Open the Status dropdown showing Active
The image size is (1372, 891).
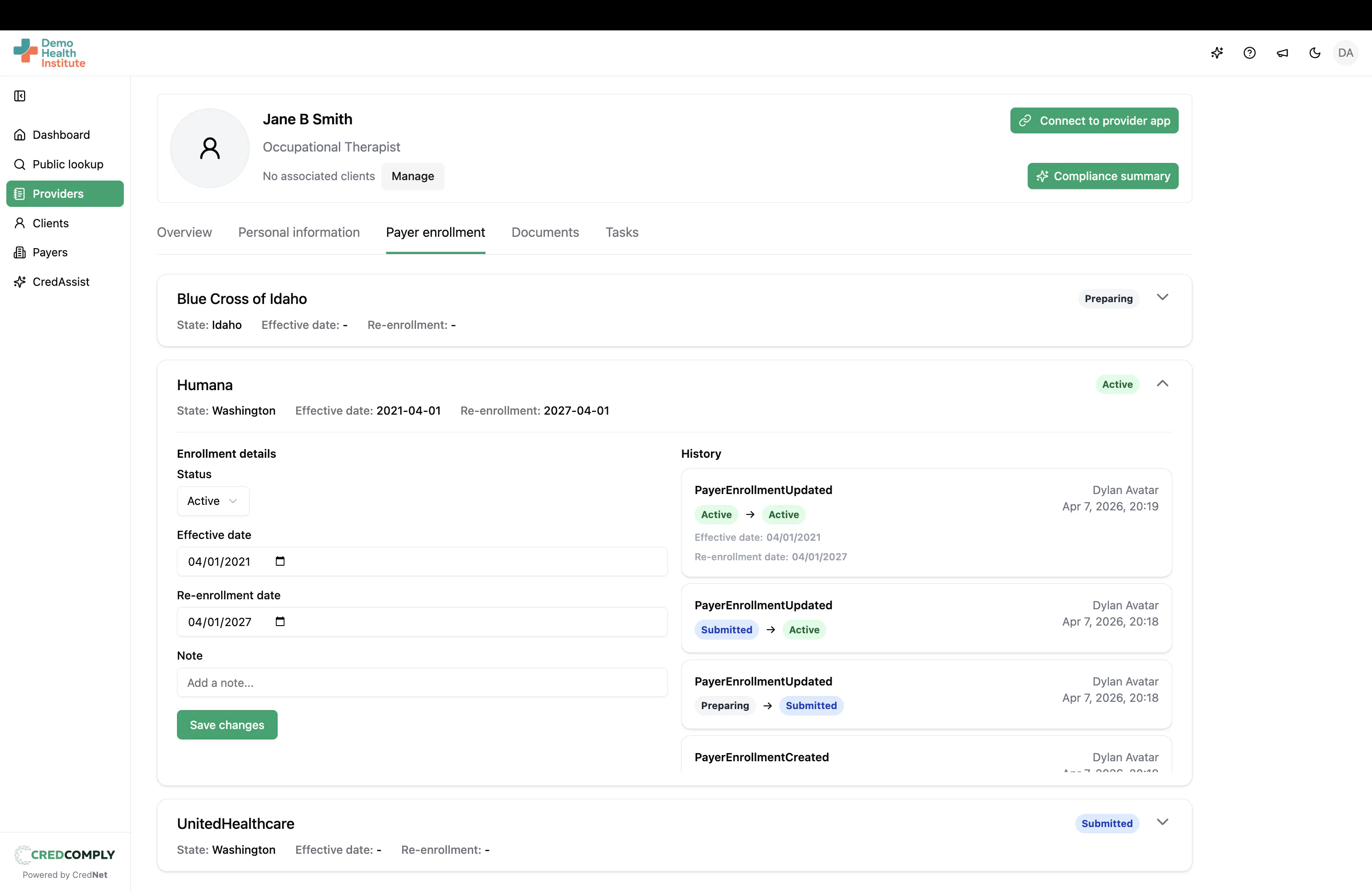(x=212, y=501)
